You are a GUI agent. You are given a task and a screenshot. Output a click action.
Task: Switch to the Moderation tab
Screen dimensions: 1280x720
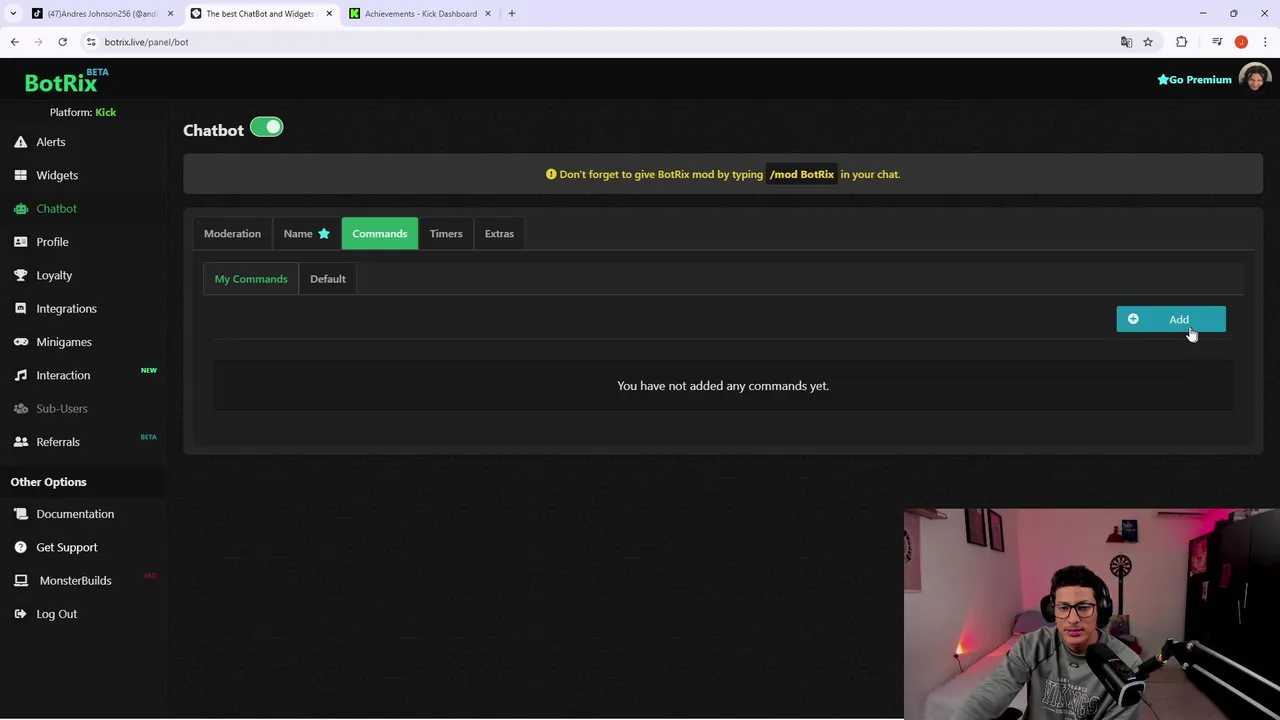(232, 233)
